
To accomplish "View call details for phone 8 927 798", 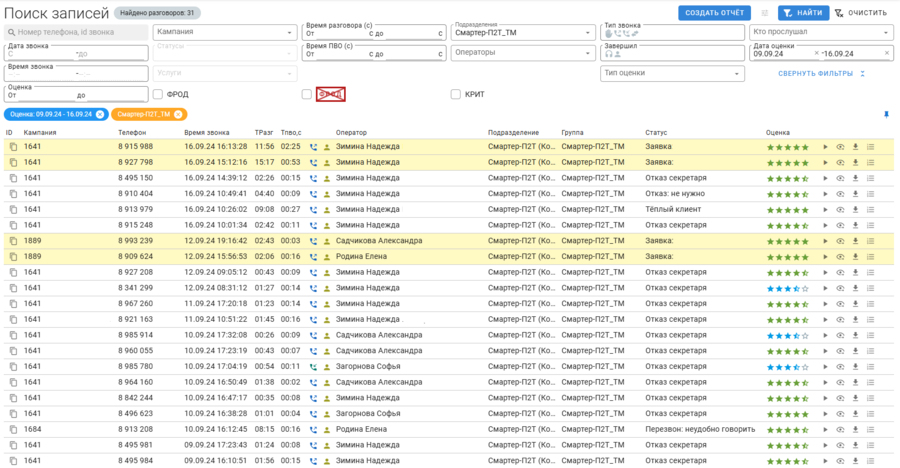I will (x=840, y=163).
